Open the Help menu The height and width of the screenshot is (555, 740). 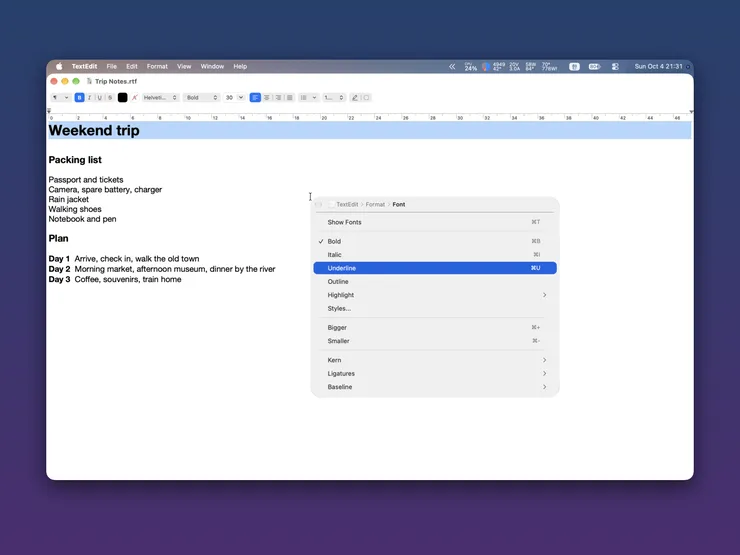click(x=240, y=67)
